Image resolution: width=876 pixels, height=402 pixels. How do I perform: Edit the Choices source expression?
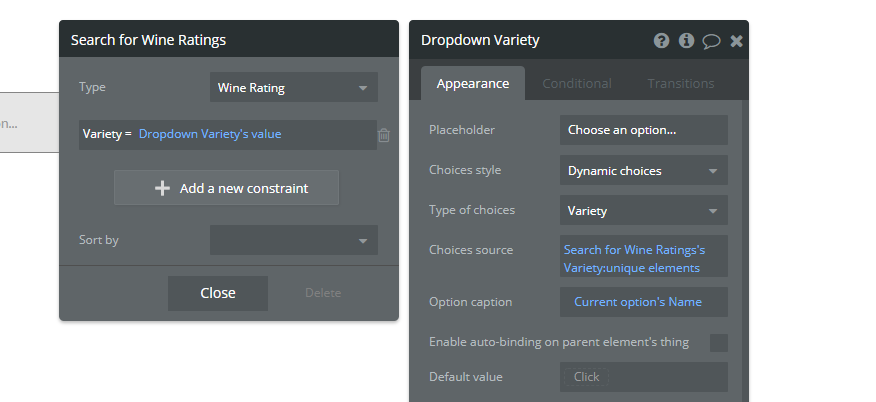(643, 258)
